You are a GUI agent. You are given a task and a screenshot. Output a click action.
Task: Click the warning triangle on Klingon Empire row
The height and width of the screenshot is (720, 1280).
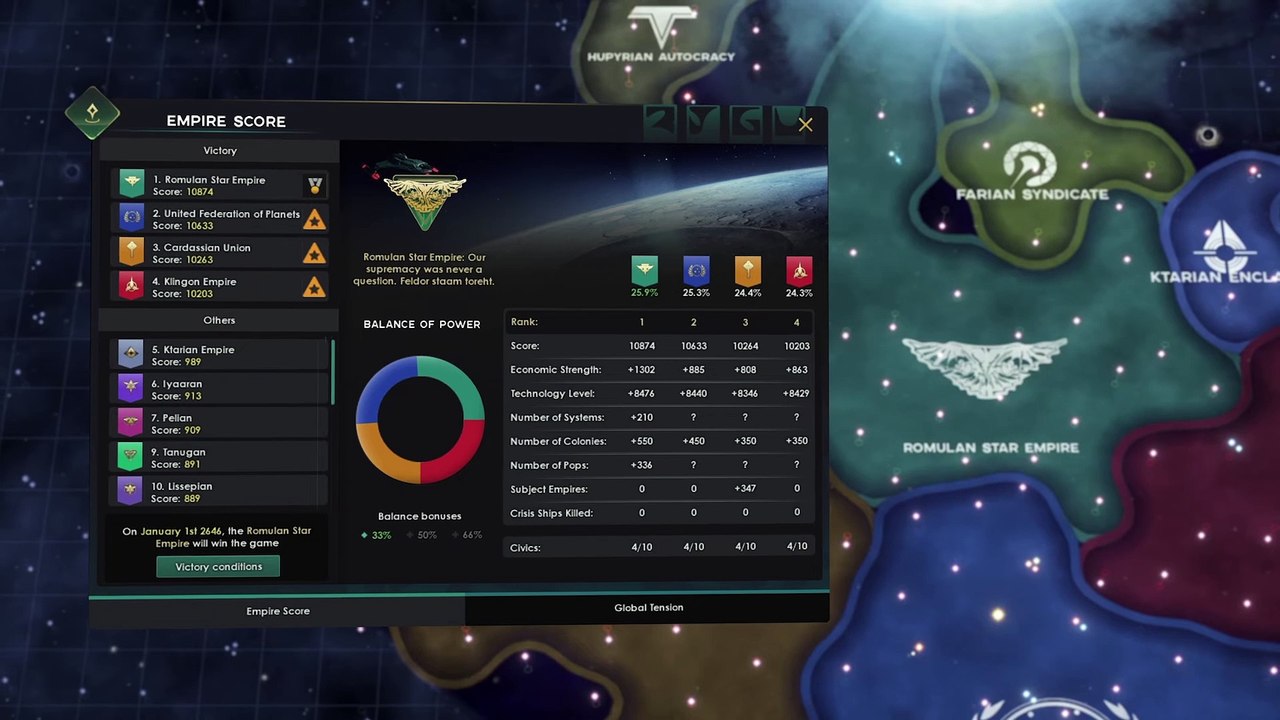point(315,288)
